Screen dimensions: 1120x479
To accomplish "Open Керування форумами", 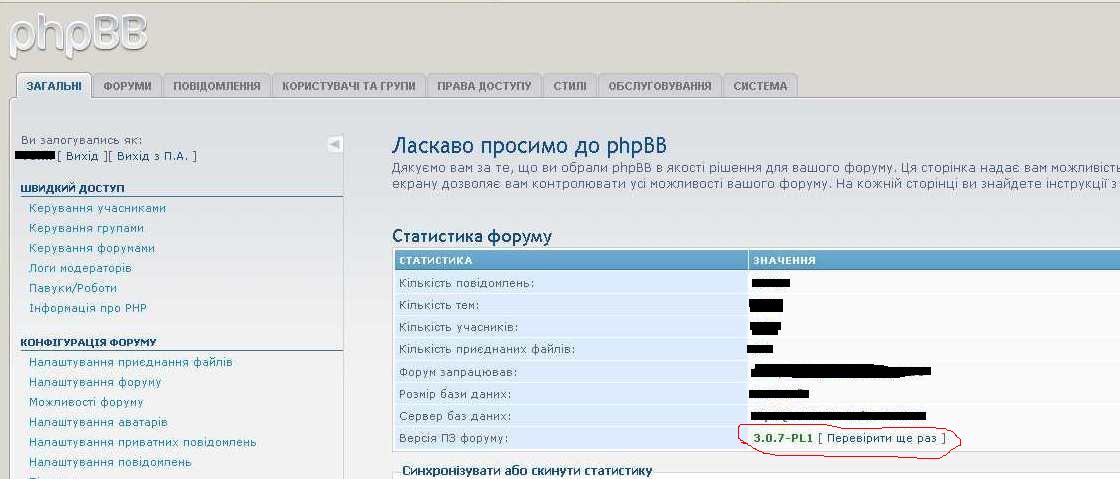I will pyautogui.click(x=92, y=248).
